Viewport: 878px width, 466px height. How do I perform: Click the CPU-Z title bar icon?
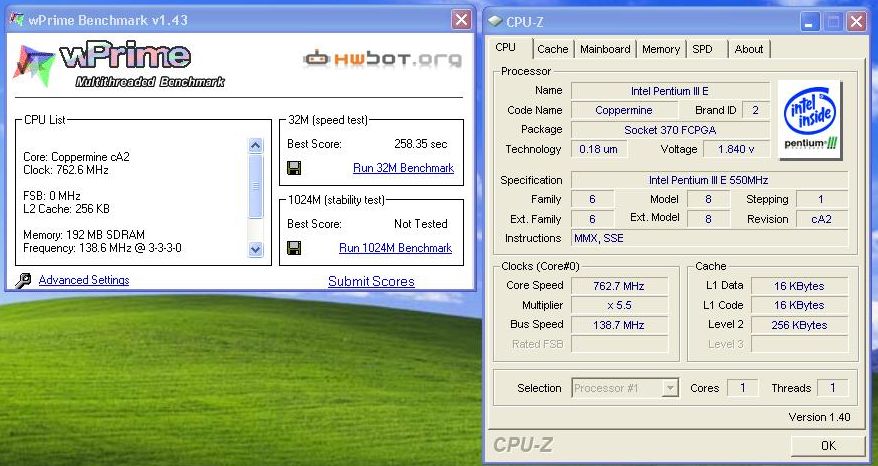(494, 21)
